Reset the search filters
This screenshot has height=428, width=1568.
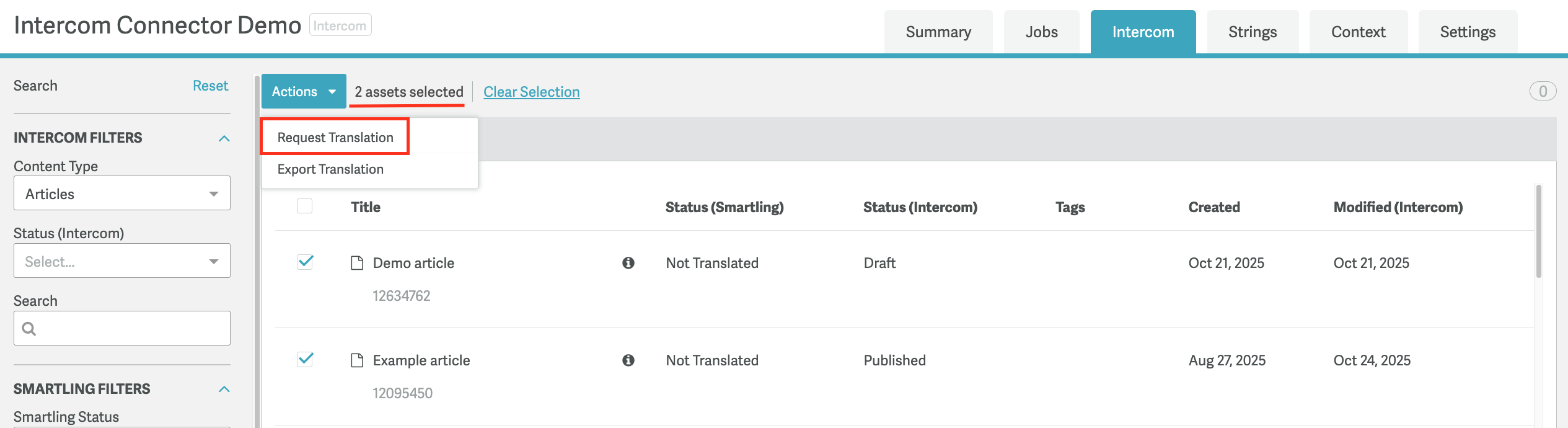coord(210,86)
